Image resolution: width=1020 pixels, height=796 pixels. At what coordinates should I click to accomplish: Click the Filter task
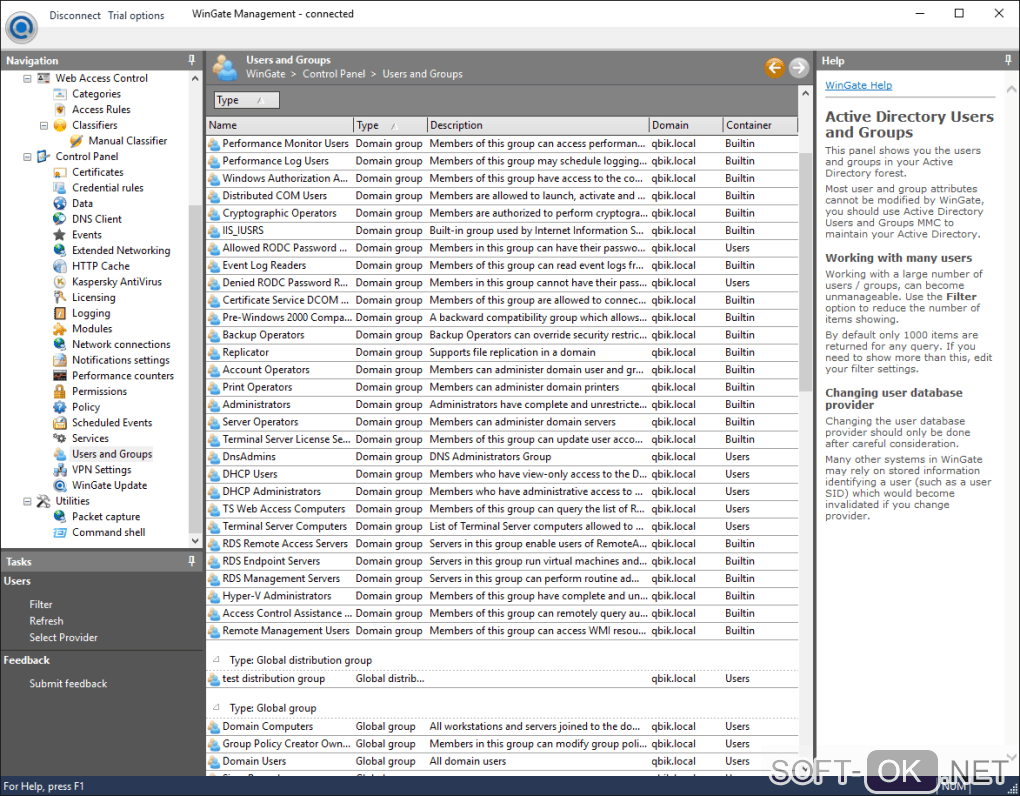[x=40, y=604]
